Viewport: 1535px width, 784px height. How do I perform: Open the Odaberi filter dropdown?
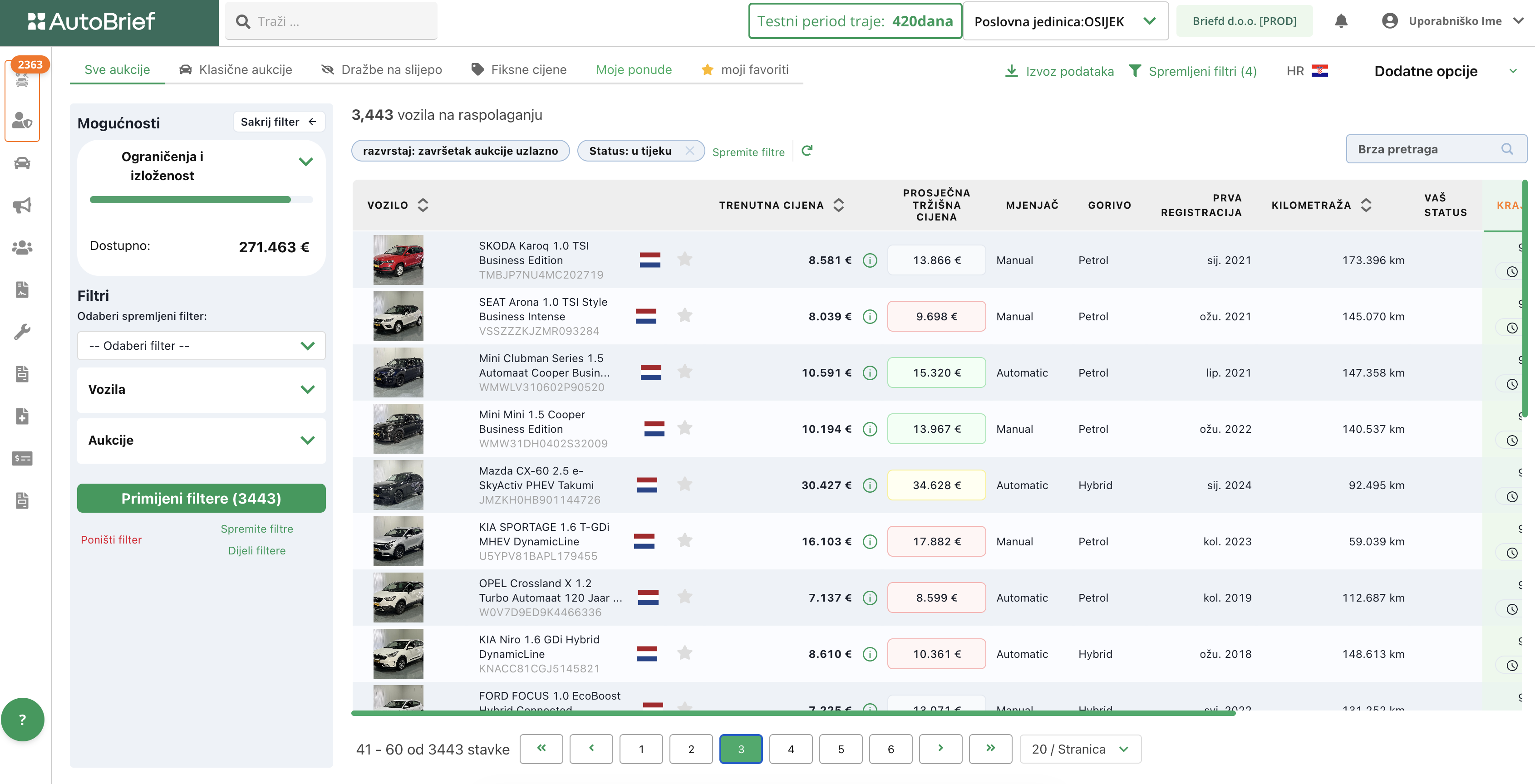click(x=201, y=346)
